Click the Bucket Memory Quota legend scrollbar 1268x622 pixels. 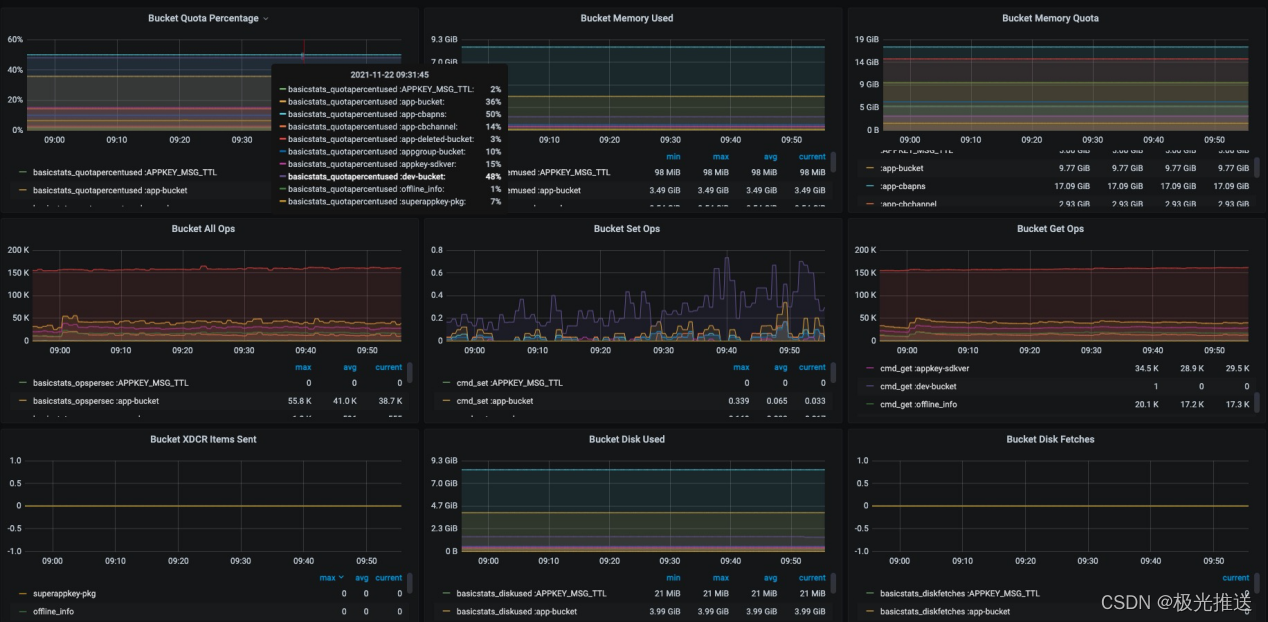(x=1257, y=166)
